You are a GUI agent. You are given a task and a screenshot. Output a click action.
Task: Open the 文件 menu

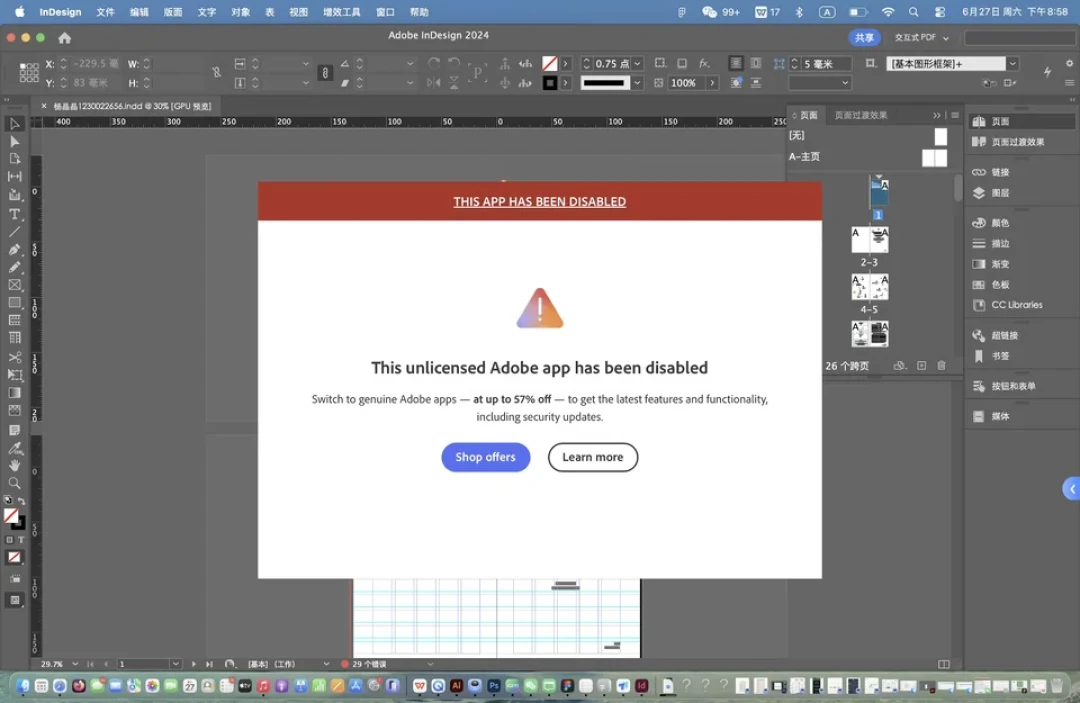coord(105,12)
